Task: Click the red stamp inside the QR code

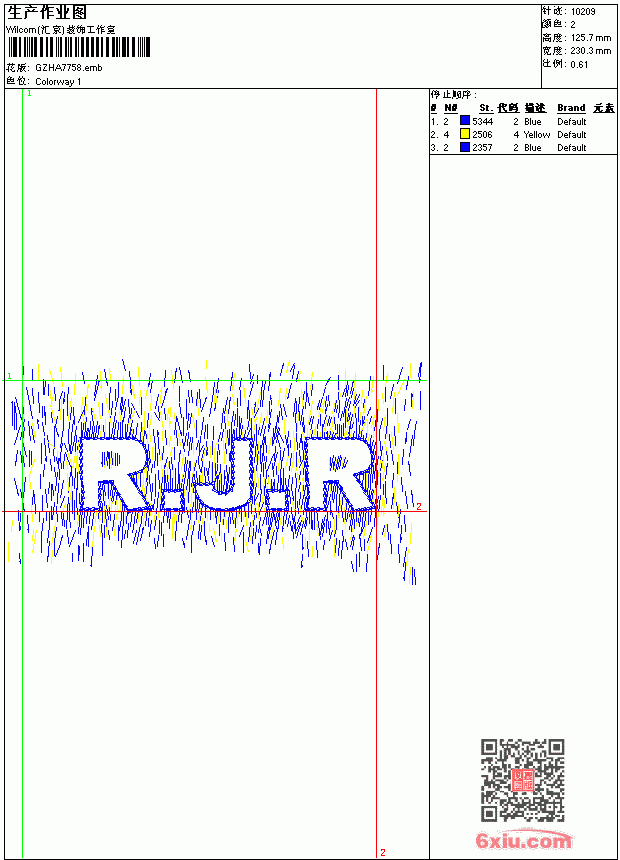Action: tap(523, 780)
